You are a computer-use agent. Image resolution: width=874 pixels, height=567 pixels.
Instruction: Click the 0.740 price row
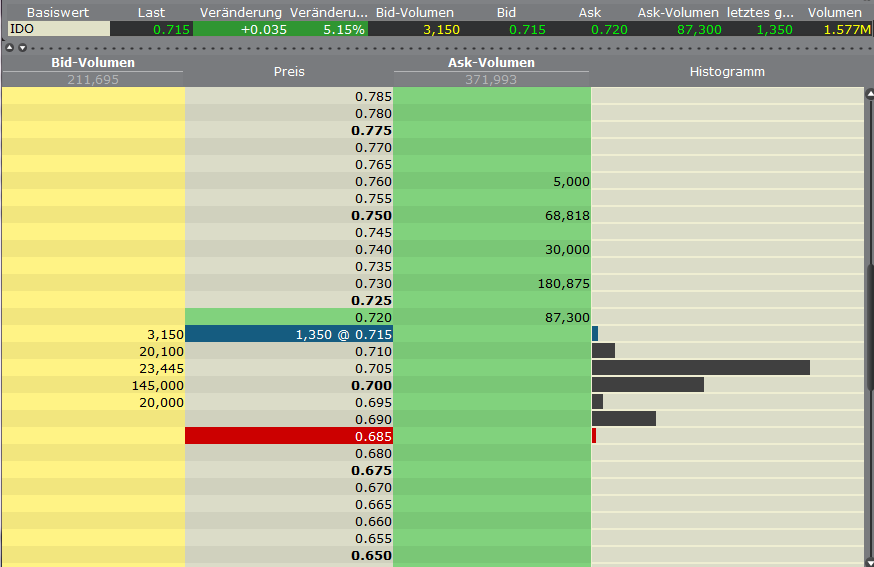[x=289, y=249]
